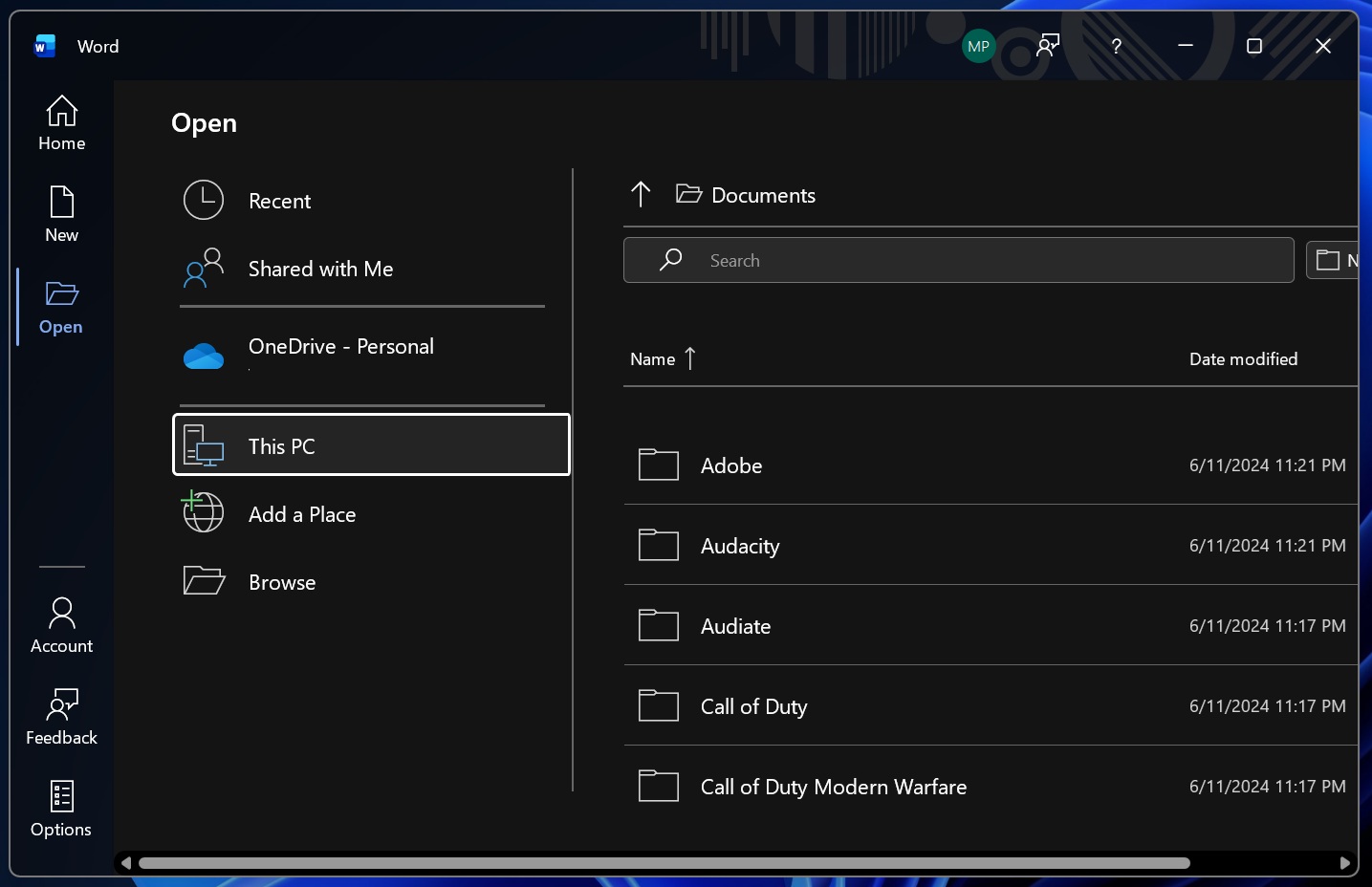Click the Add a Place globe icon

tap(204, 513)
